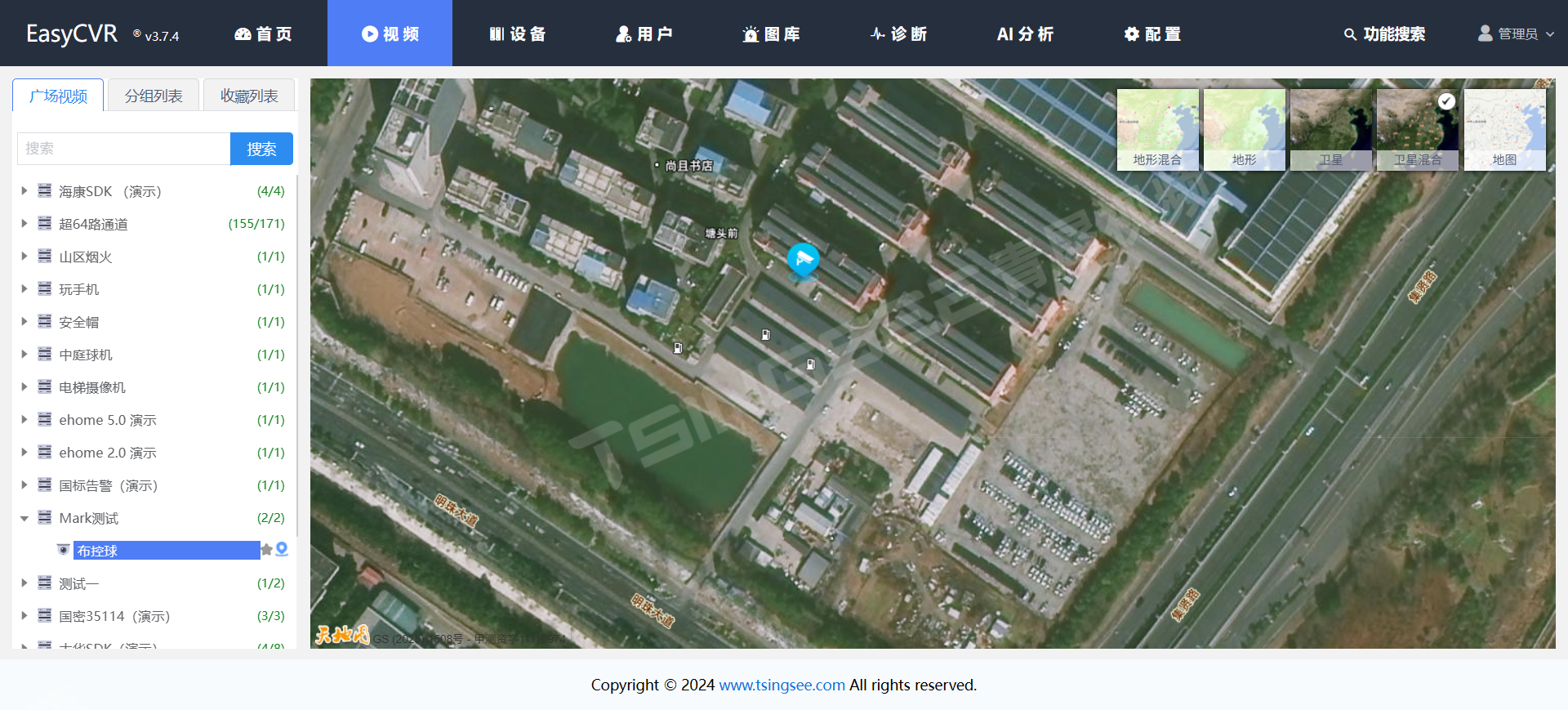The height and width of the screenshot is (710, 1568).
Task: Click the favorite star beside 布控球
Action: coord(266,550)
